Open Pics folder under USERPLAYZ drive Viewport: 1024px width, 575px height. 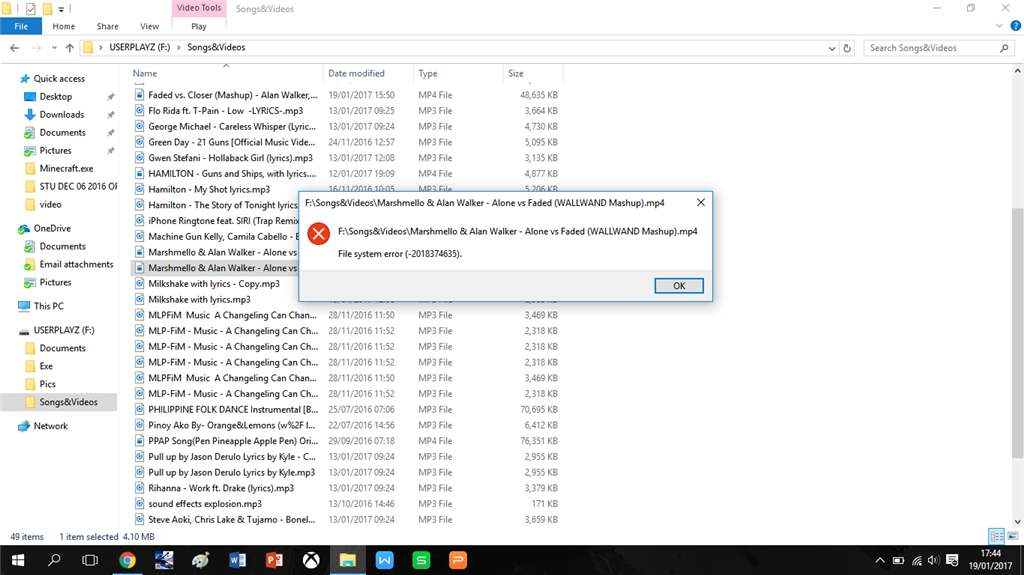[47, 384]
